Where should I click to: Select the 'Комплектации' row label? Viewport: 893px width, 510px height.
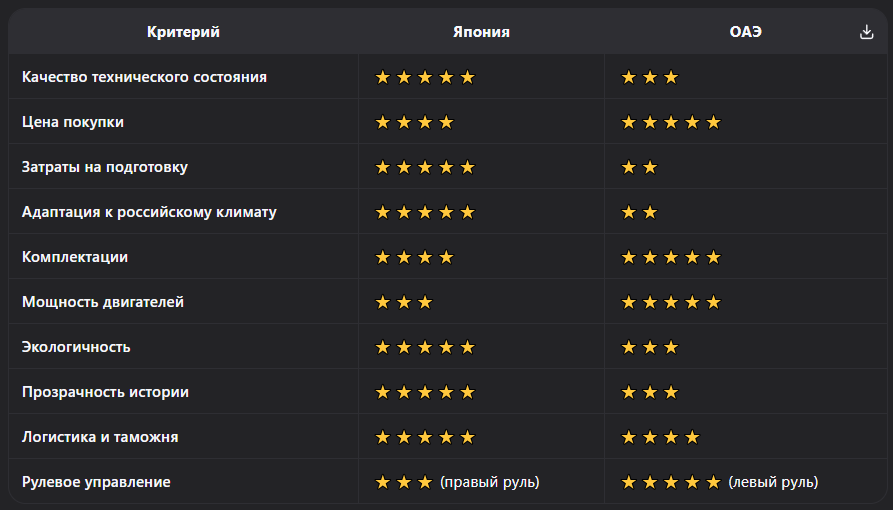click(x=75, y=257)
